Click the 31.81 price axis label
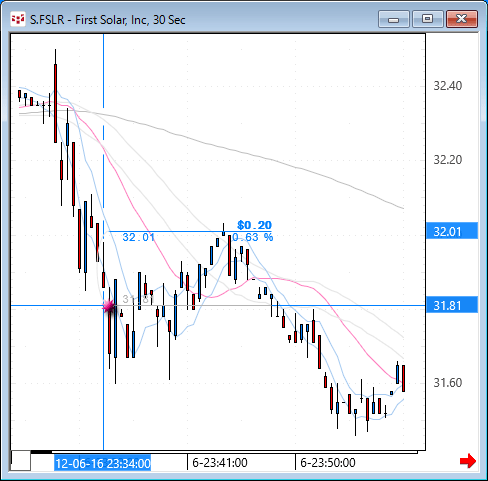The image size is (488, 481). point(452,305)
